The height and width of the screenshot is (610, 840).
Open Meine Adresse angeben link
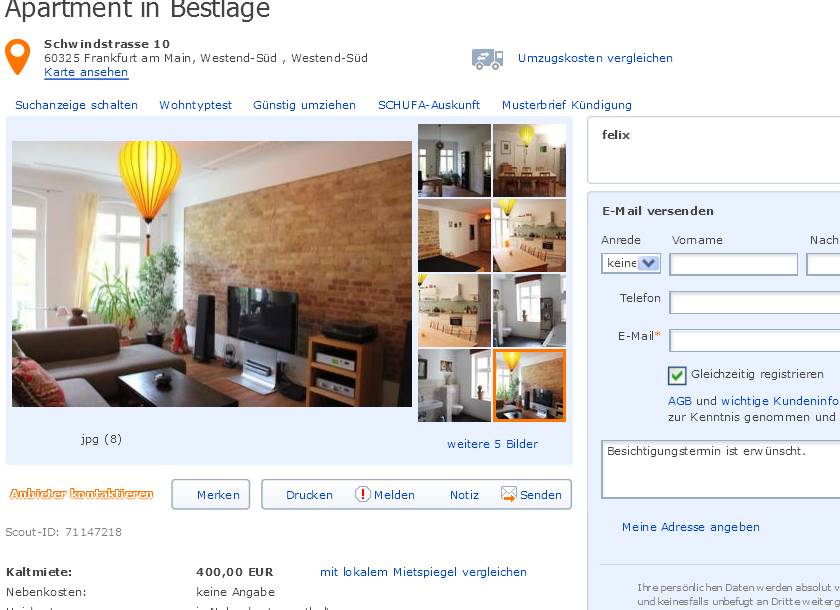point(691,527)
